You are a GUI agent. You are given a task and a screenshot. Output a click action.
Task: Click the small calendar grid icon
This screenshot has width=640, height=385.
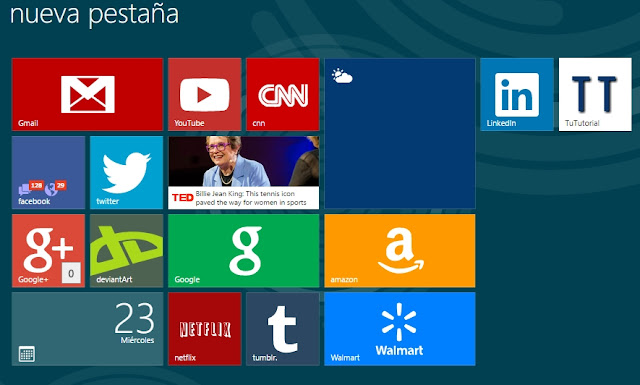pos(27,354)
